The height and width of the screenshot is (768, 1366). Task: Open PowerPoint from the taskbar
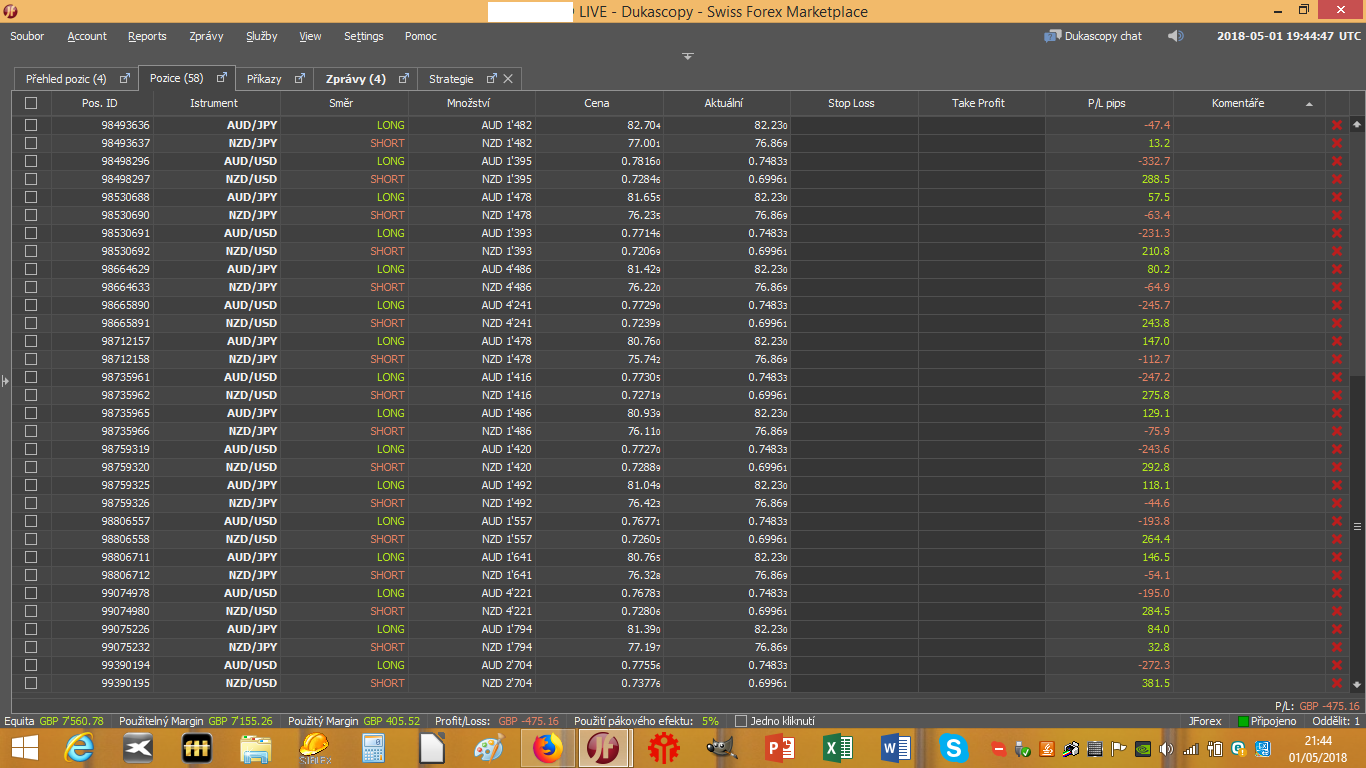(x=779, y=748)
